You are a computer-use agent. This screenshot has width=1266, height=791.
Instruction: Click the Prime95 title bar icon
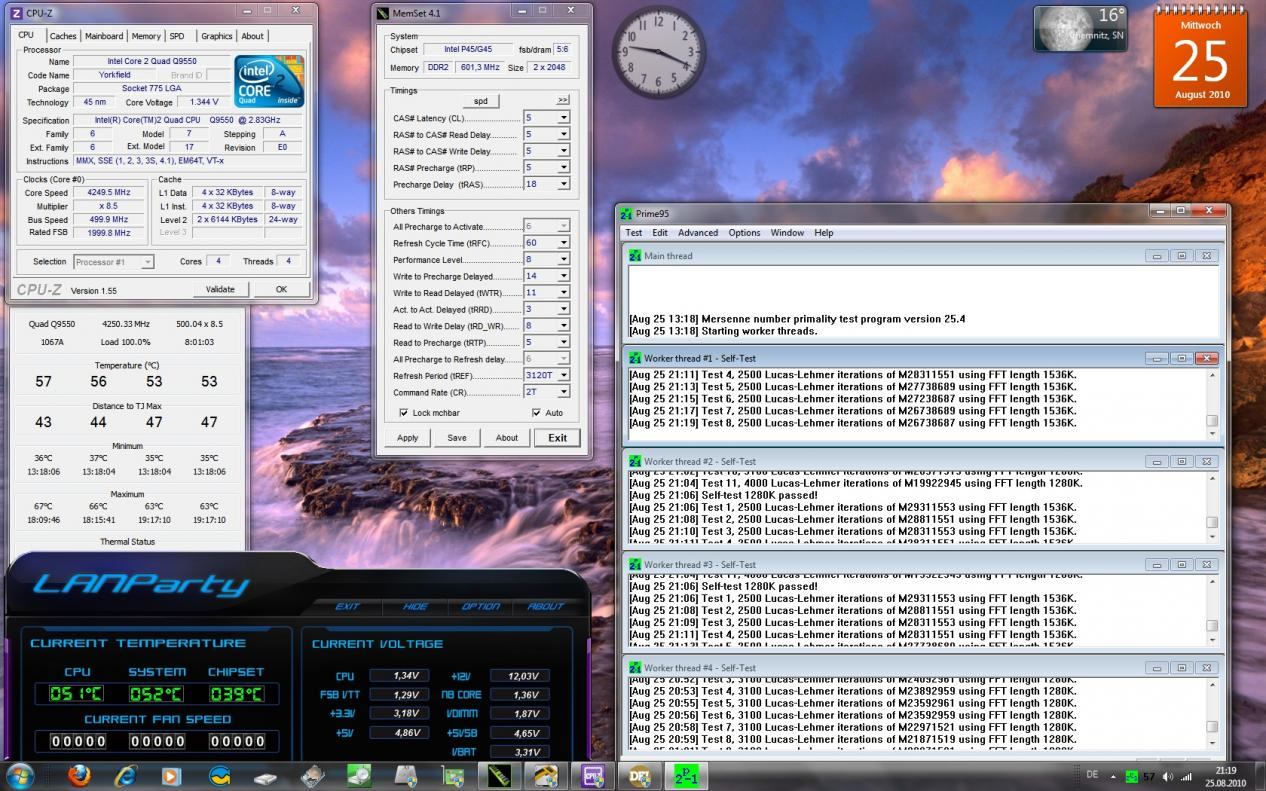click(x=626, y=213)
